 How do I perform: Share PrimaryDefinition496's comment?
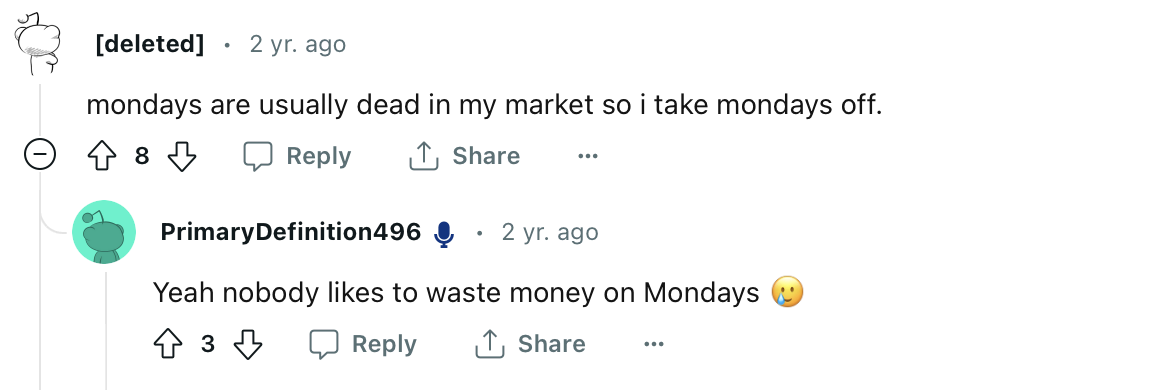(530, 344)
